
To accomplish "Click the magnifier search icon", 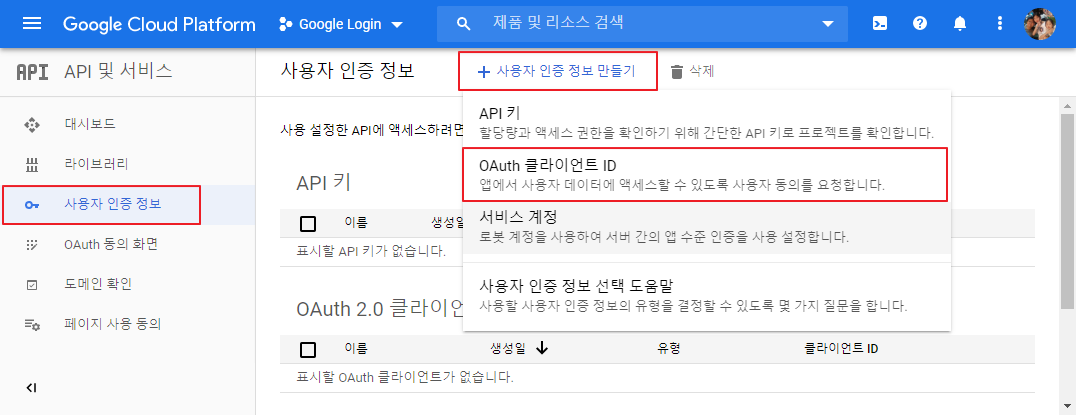I will coord(464,24).
